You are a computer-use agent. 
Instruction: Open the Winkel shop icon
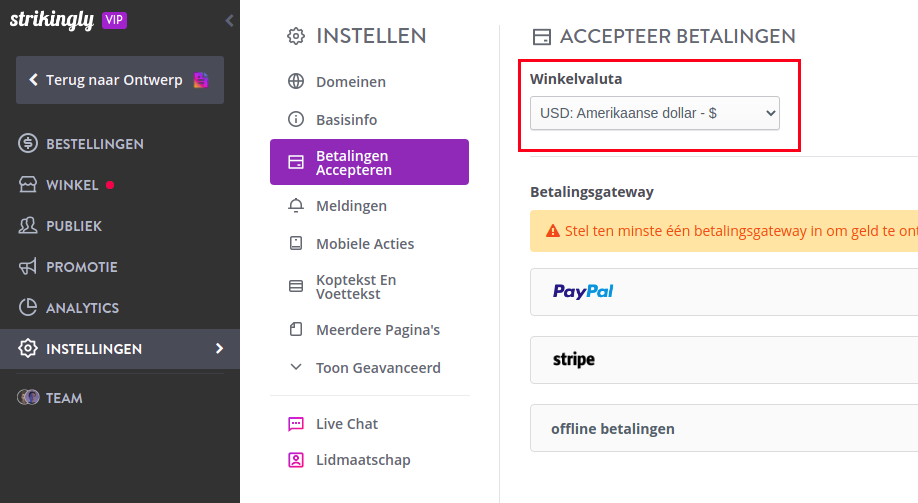[28, 184]
